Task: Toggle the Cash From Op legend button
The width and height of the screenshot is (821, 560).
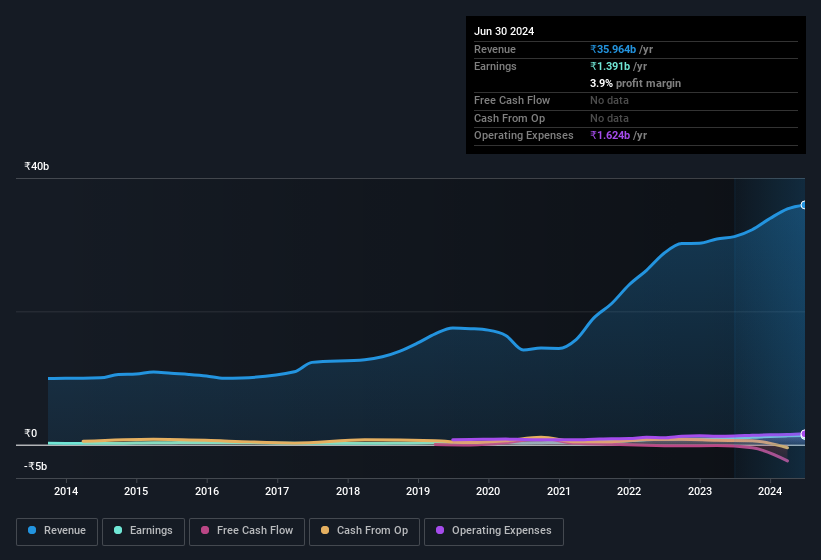Action: point(364,531)
